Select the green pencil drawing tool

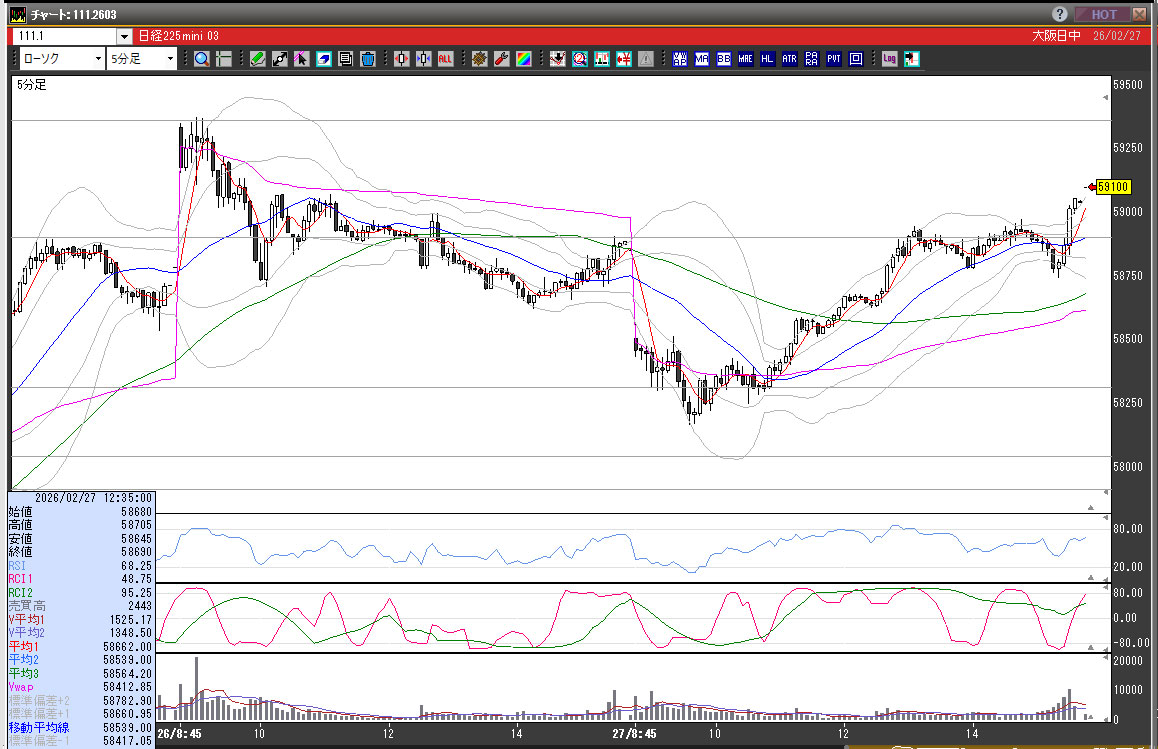pyautogui.click(x=257, y=59)
